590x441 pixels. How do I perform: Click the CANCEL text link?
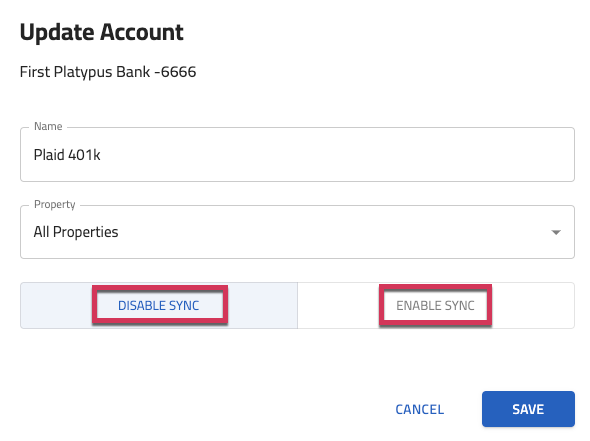(x=420, y=409)
